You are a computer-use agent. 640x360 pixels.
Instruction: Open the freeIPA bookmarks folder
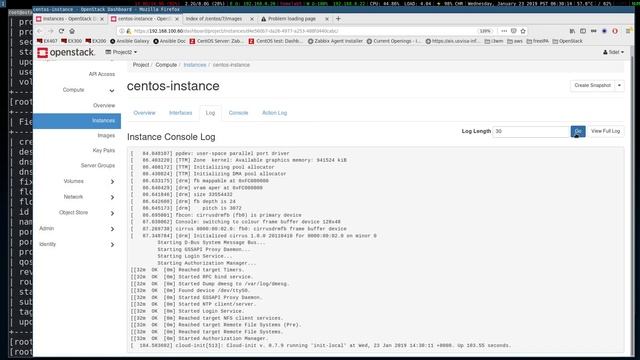click(538, 41)
